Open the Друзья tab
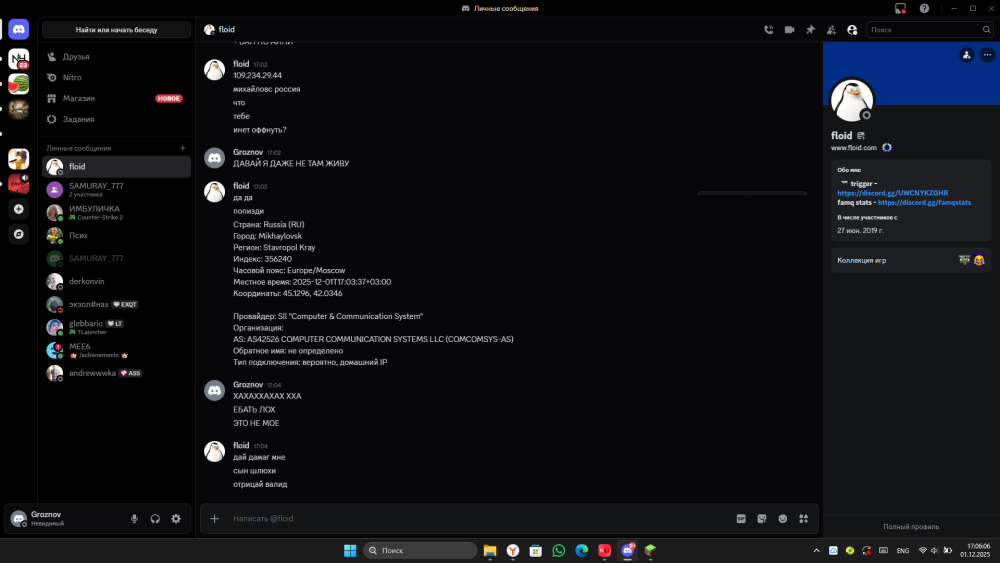Image resolution: width=1000 pixels, height=563 pixels. (x=116, y=57)
